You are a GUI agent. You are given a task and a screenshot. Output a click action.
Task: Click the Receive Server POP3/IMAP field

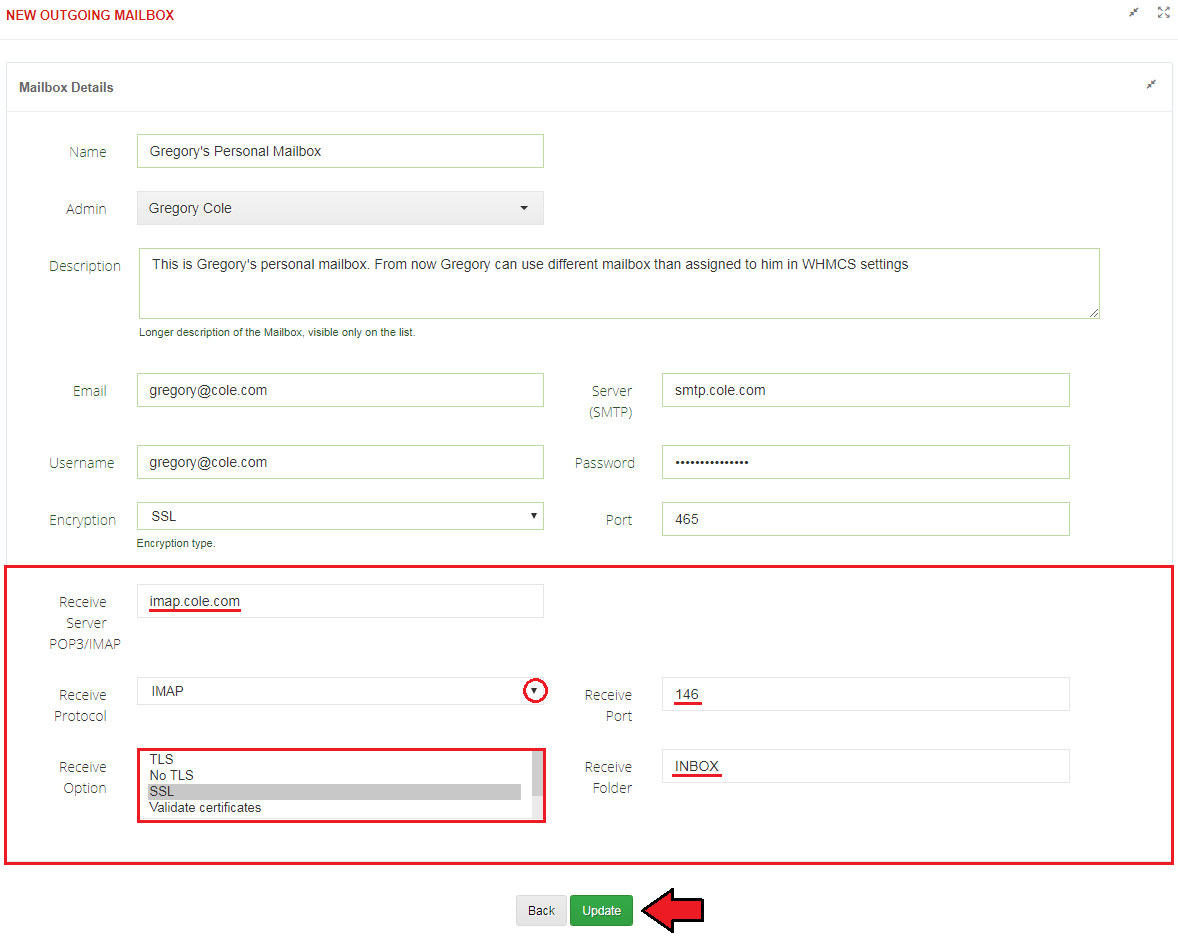pos(340,601)
